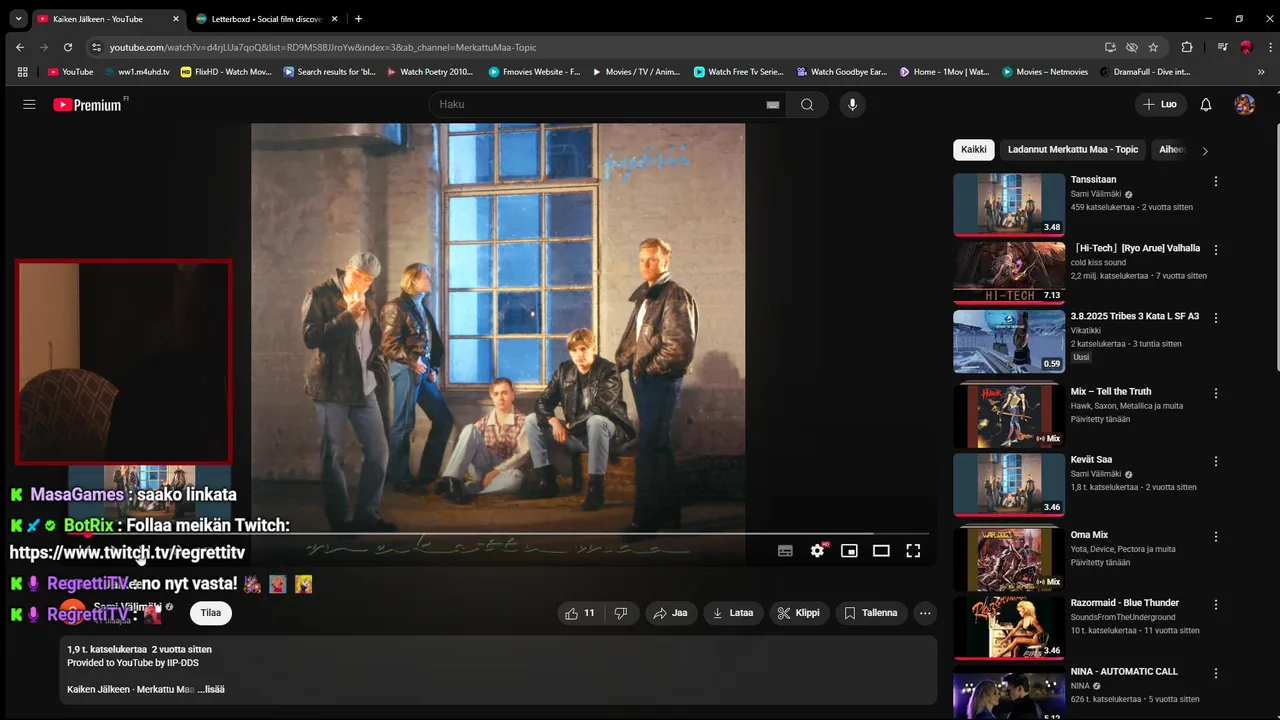
Task: Seek on the video progress bar
Action: (498, 534)
